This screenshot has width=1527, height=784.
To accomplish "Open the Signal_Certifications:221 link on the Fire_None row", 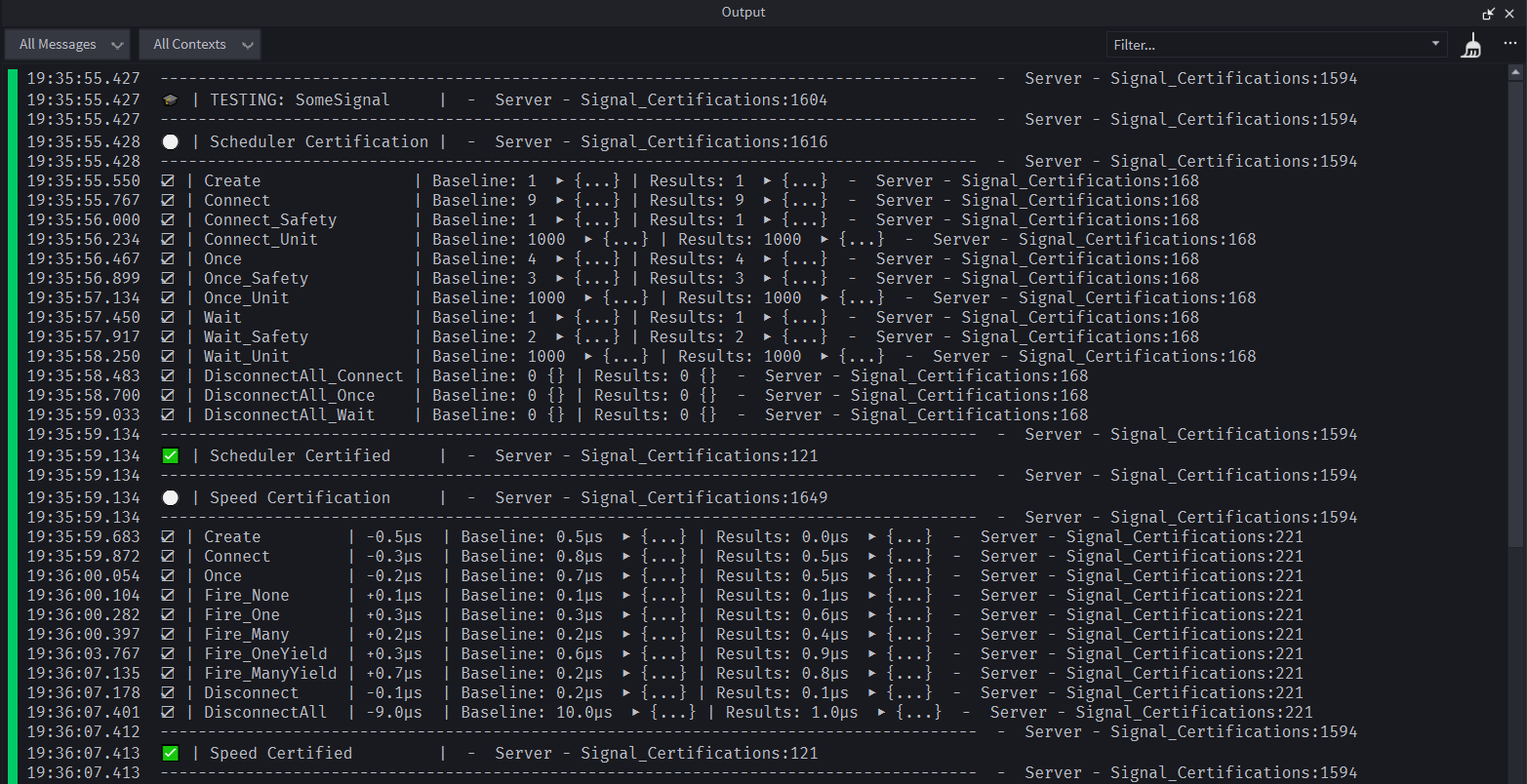I will [x=1185, y=595].
